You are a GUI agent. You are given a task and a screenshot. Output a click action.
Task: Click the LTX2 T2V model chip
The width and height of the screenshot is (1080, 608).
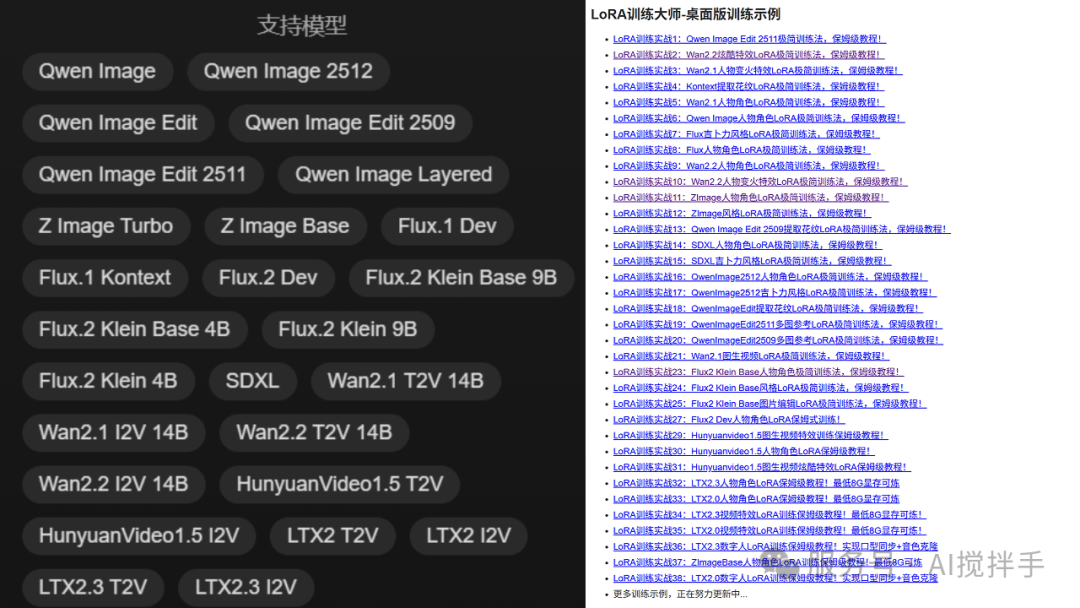click(333, 536)
